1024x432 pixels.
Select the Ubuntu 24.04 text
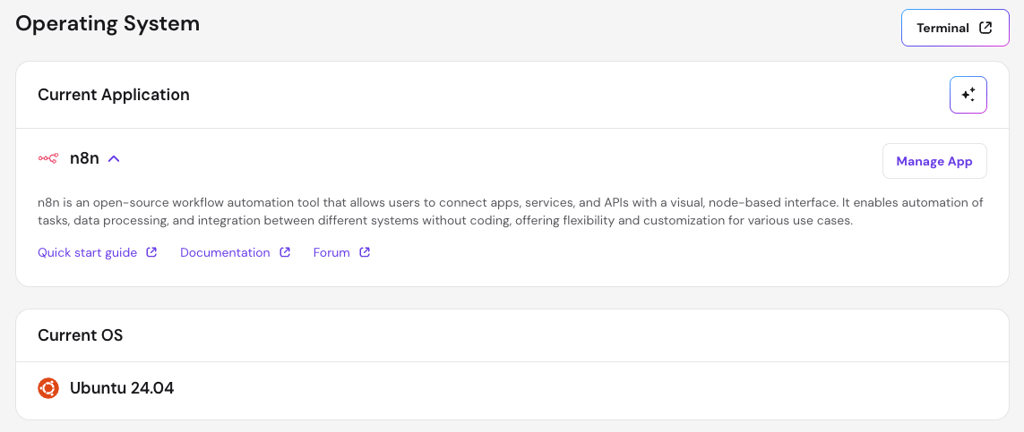122,388
